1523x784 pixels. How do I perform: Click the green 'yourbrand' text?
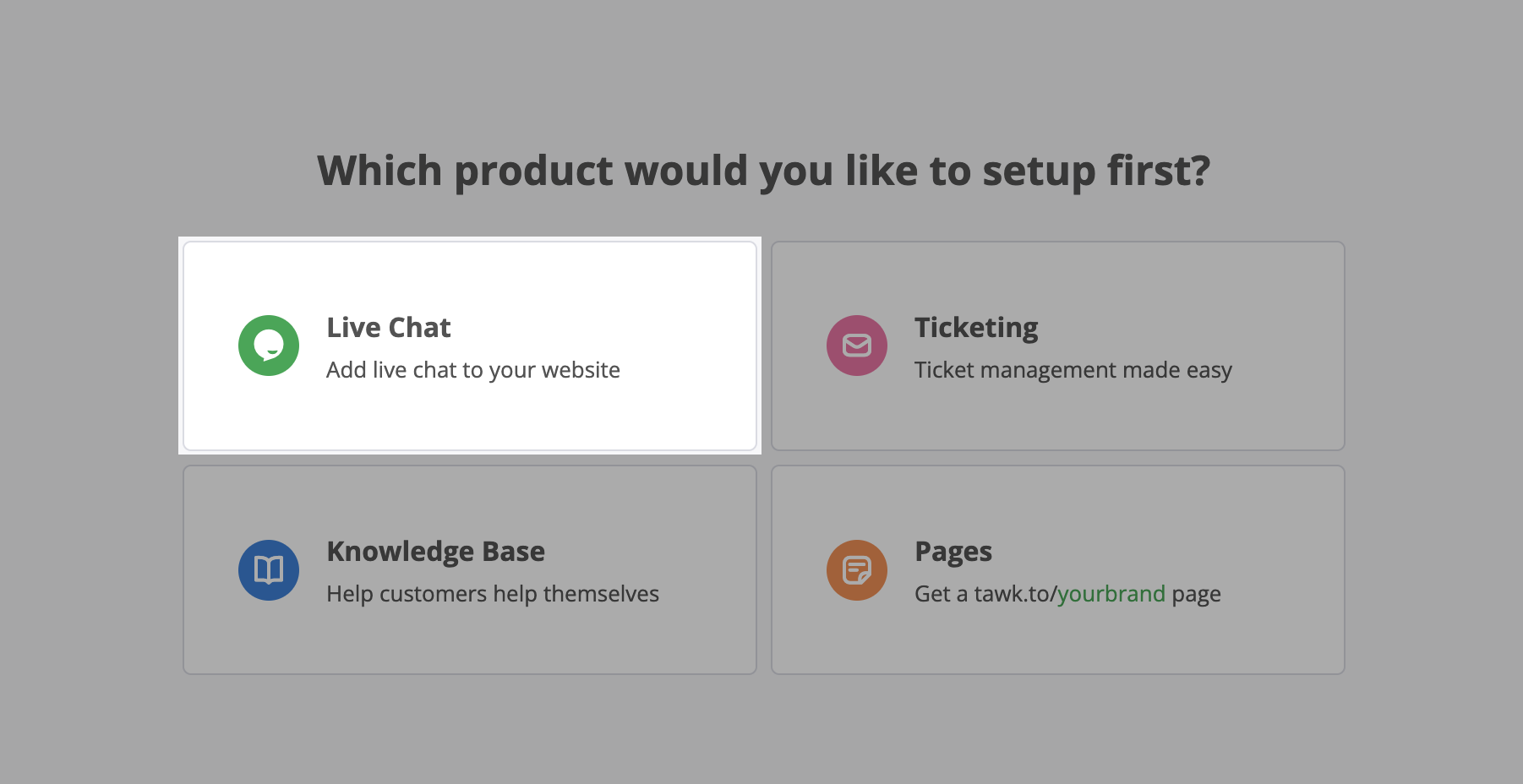[1111, 594]
